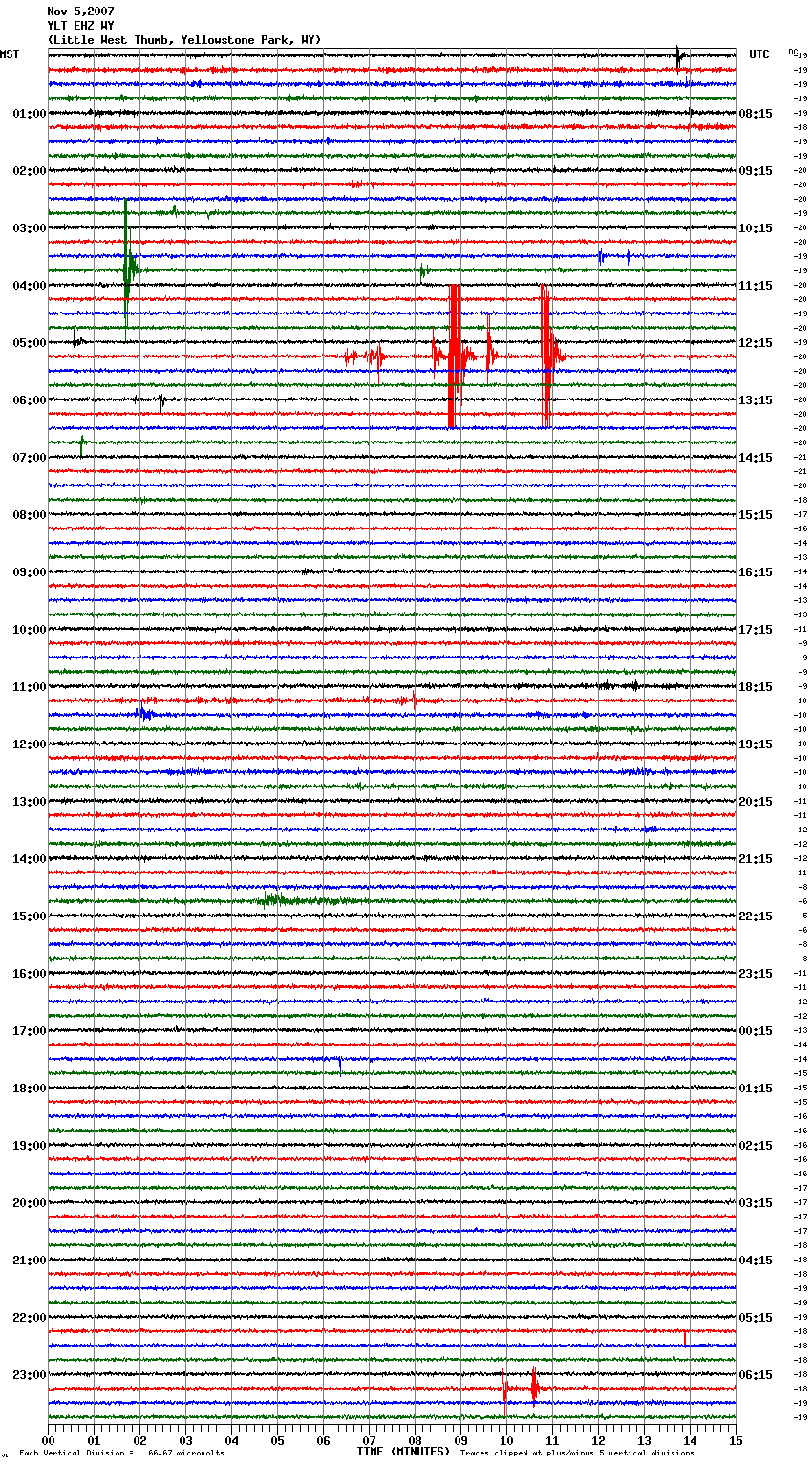The height and width of the screenshot is (1466, 812).
Task: Click the black spike in the top trace
Action: click(x=679, y=57)
